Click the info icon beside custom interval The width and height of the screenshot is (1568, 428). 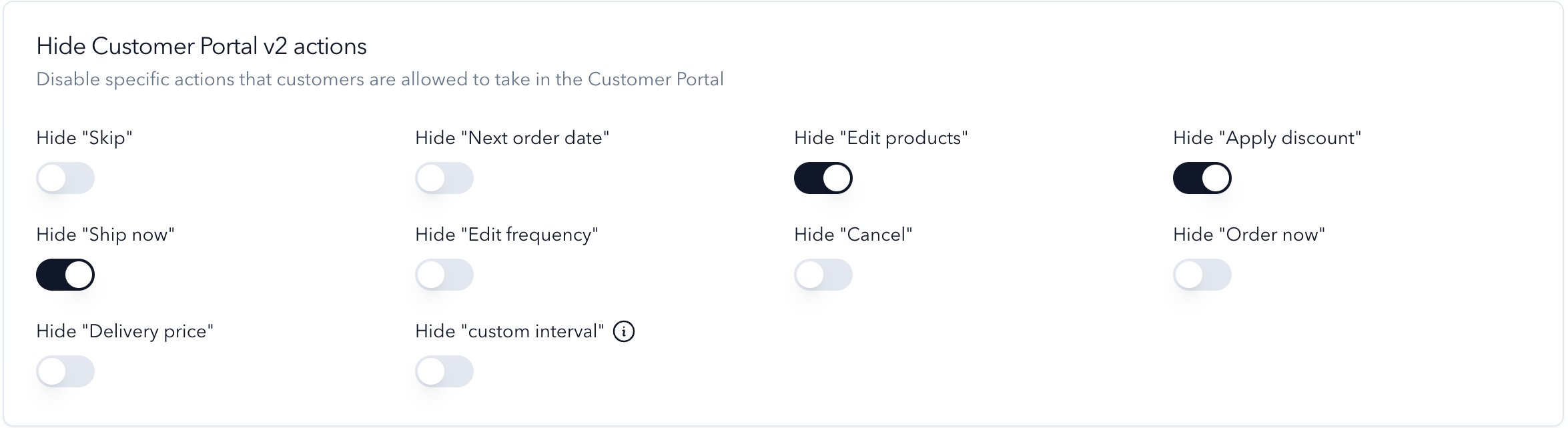coord(623,331)
